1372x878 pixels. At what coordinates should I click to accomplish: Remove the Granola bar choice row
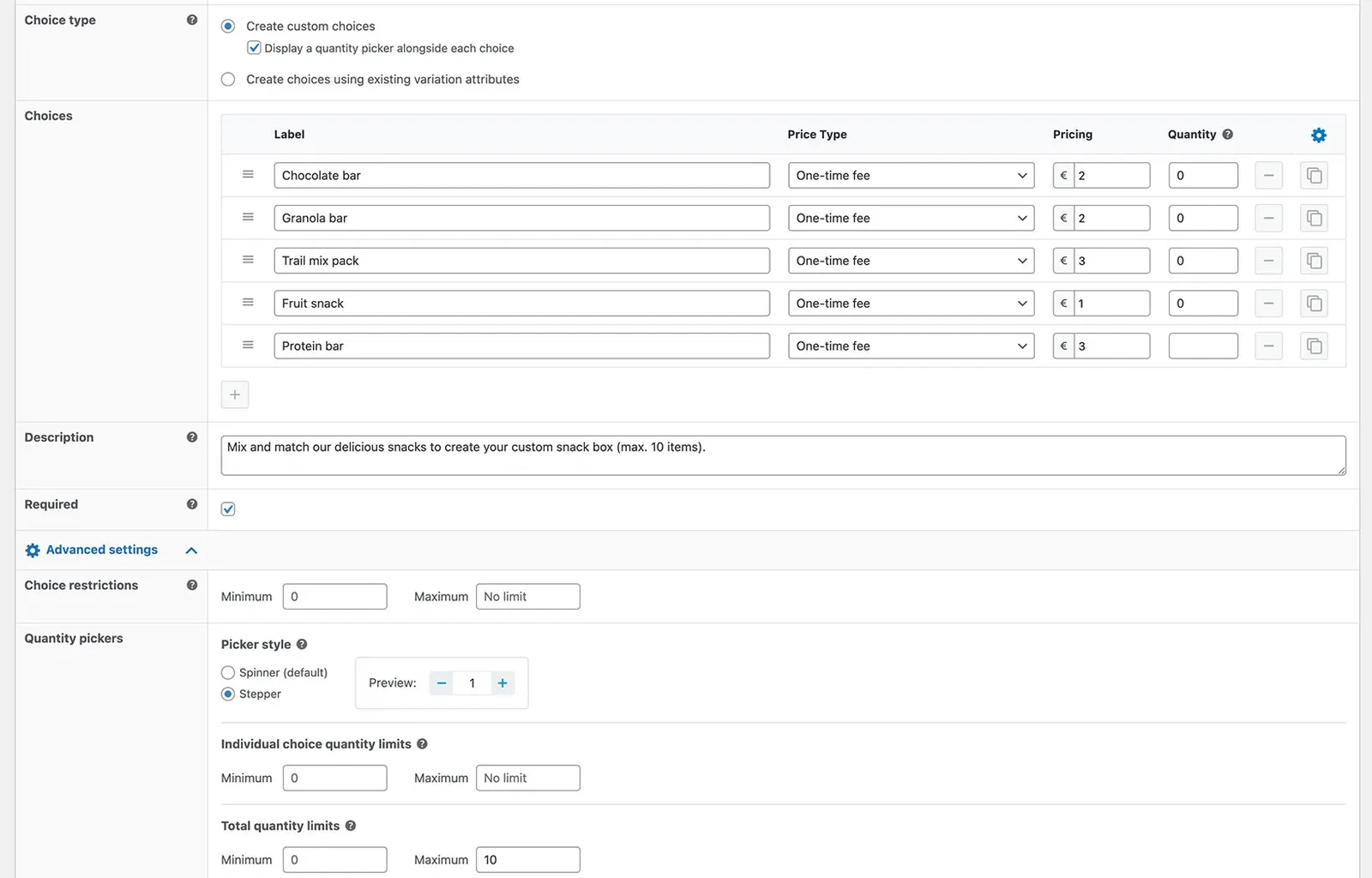pyautogui.click(x=1268, y=219)
